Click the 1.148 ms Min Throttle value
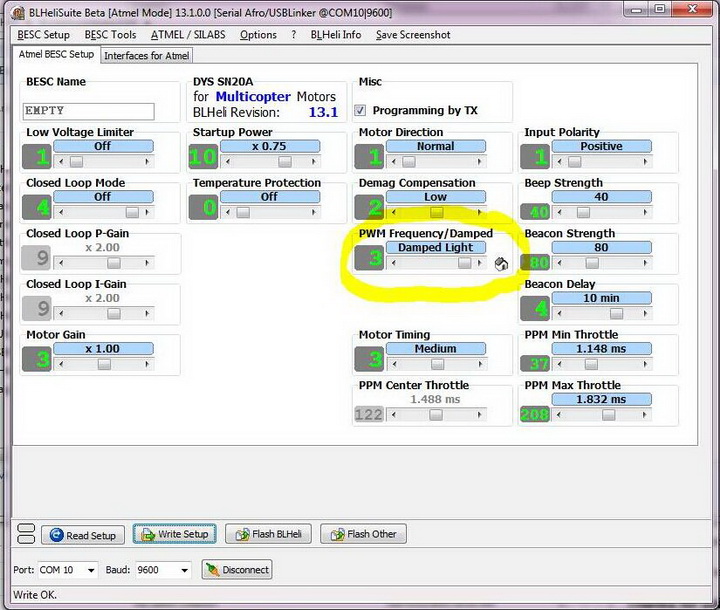Image resolution: width=720 pixels, height=610 pixels. coord(601,349)
